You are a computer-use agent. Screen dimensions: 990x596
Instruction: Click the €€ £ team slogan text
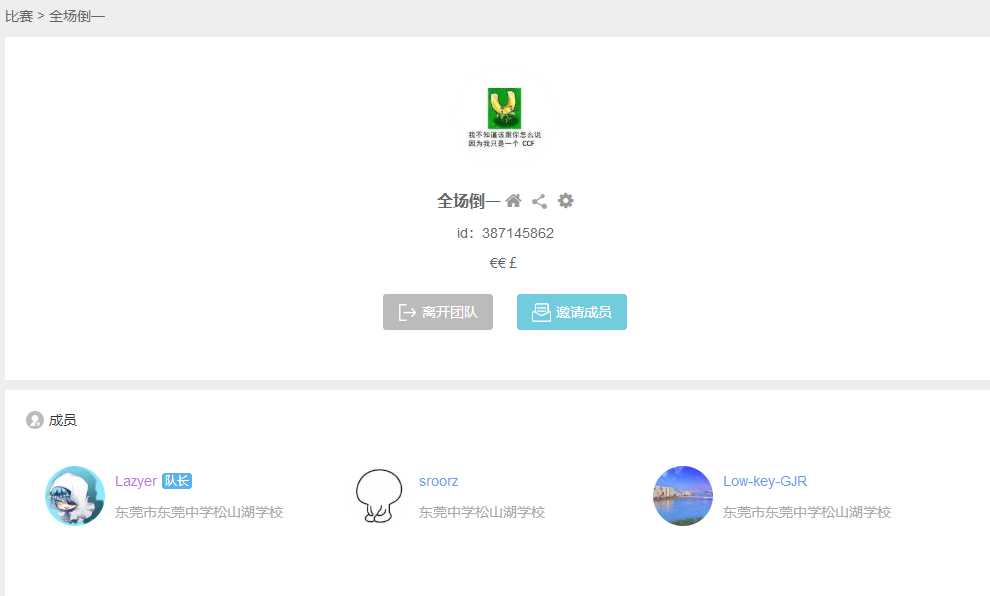coord(502,263)
